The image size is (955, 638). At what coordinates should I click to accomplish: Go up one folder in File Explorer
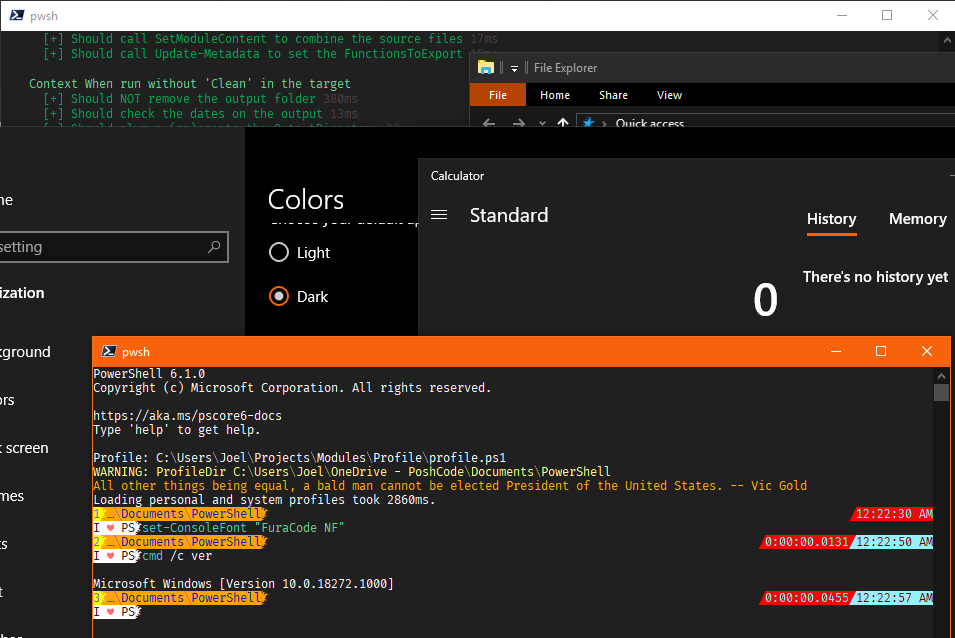(563, 123)
